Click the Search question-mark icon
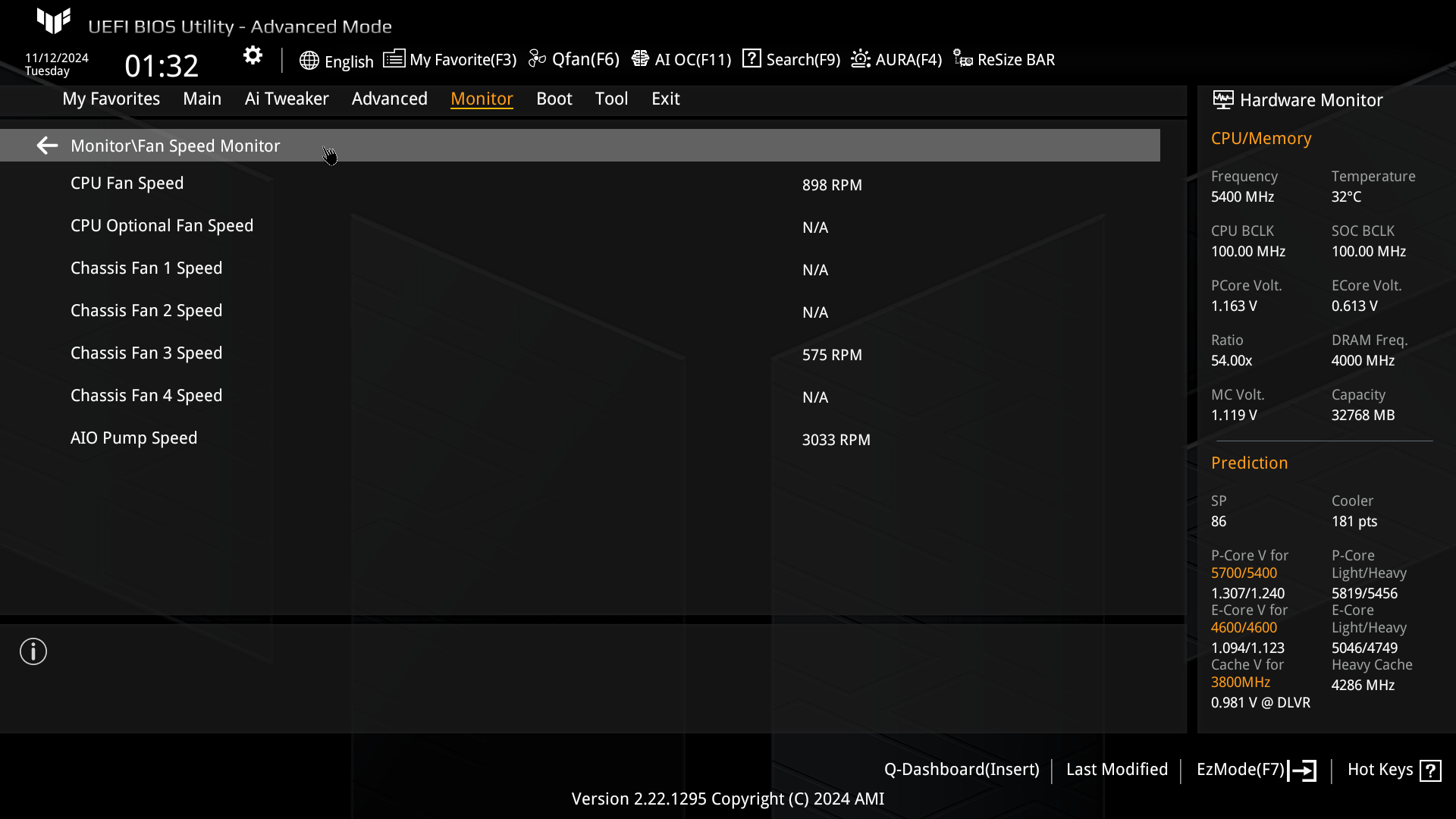The width and height of the screenshot is (1456, 819). point(752,58)
